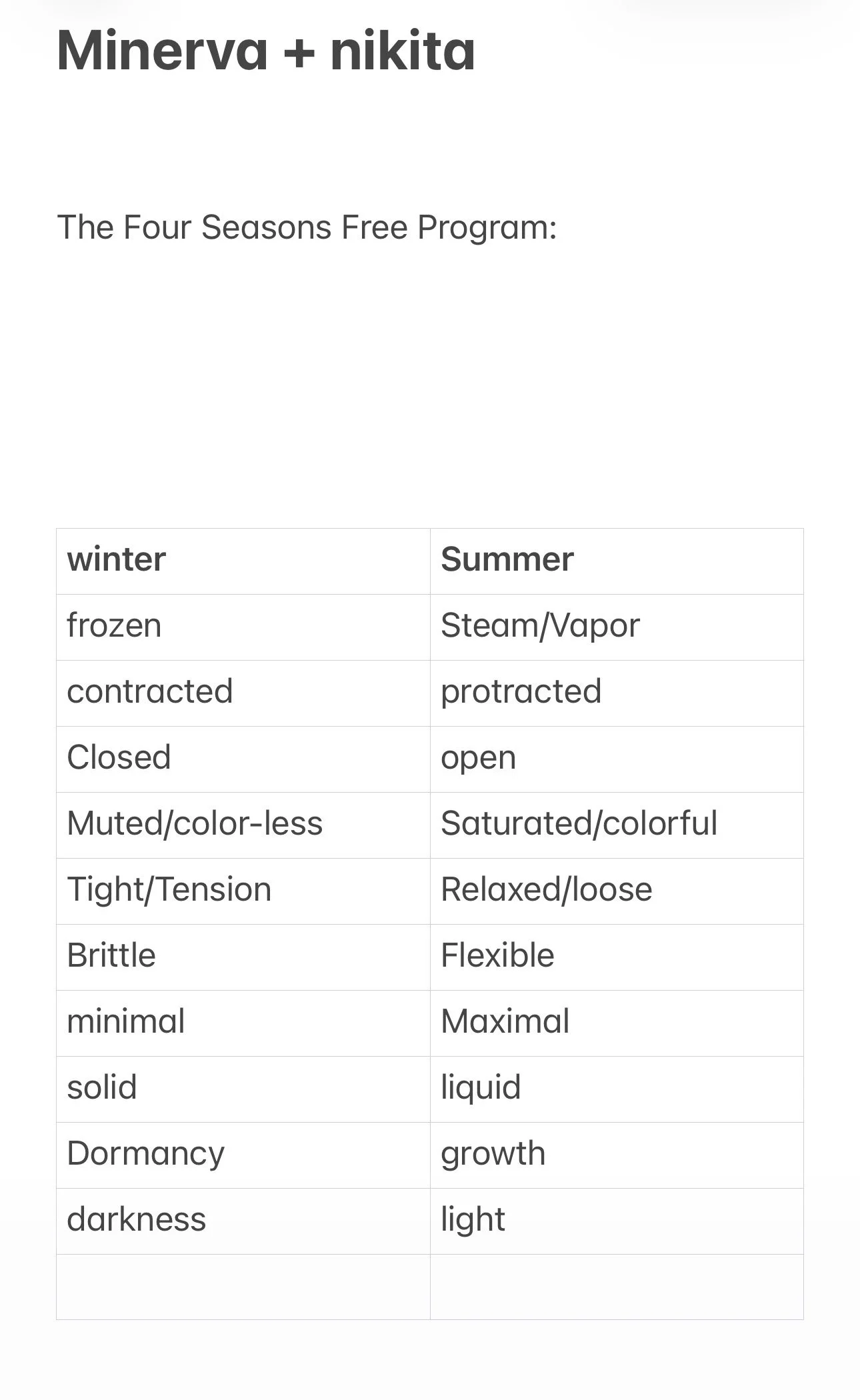Tap the Brittle cell
The height and width of the screenshot is (1400, 860).
point(243,957)
